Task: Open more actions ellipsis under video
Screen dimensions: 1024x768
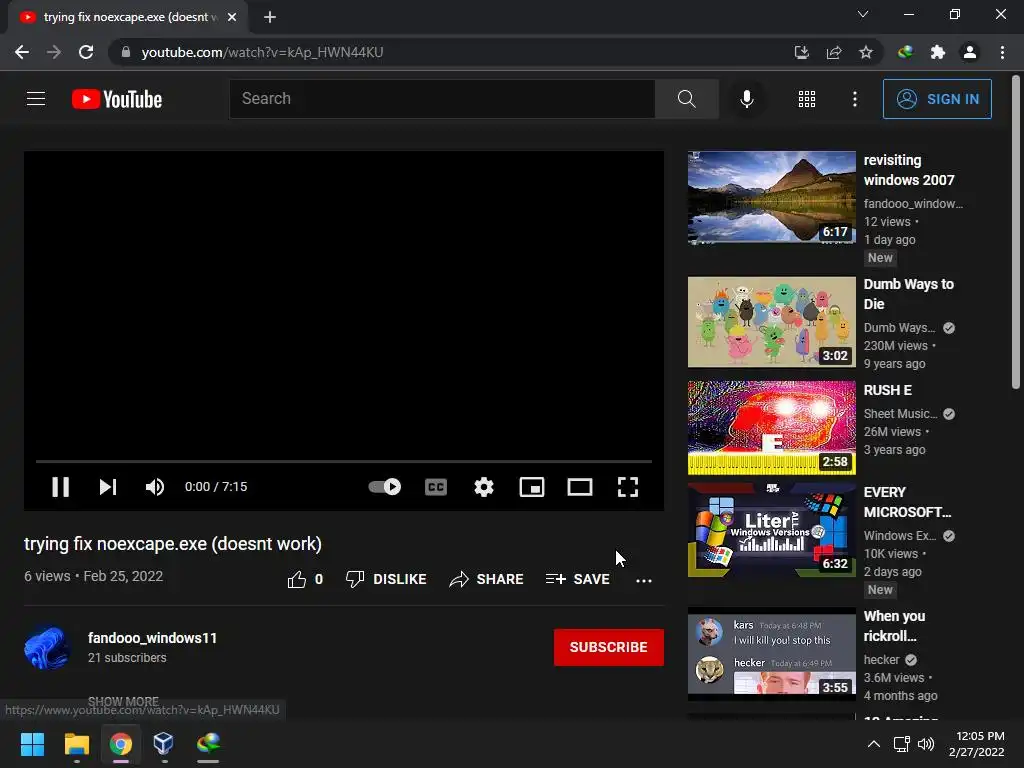Action: (644, 580)
